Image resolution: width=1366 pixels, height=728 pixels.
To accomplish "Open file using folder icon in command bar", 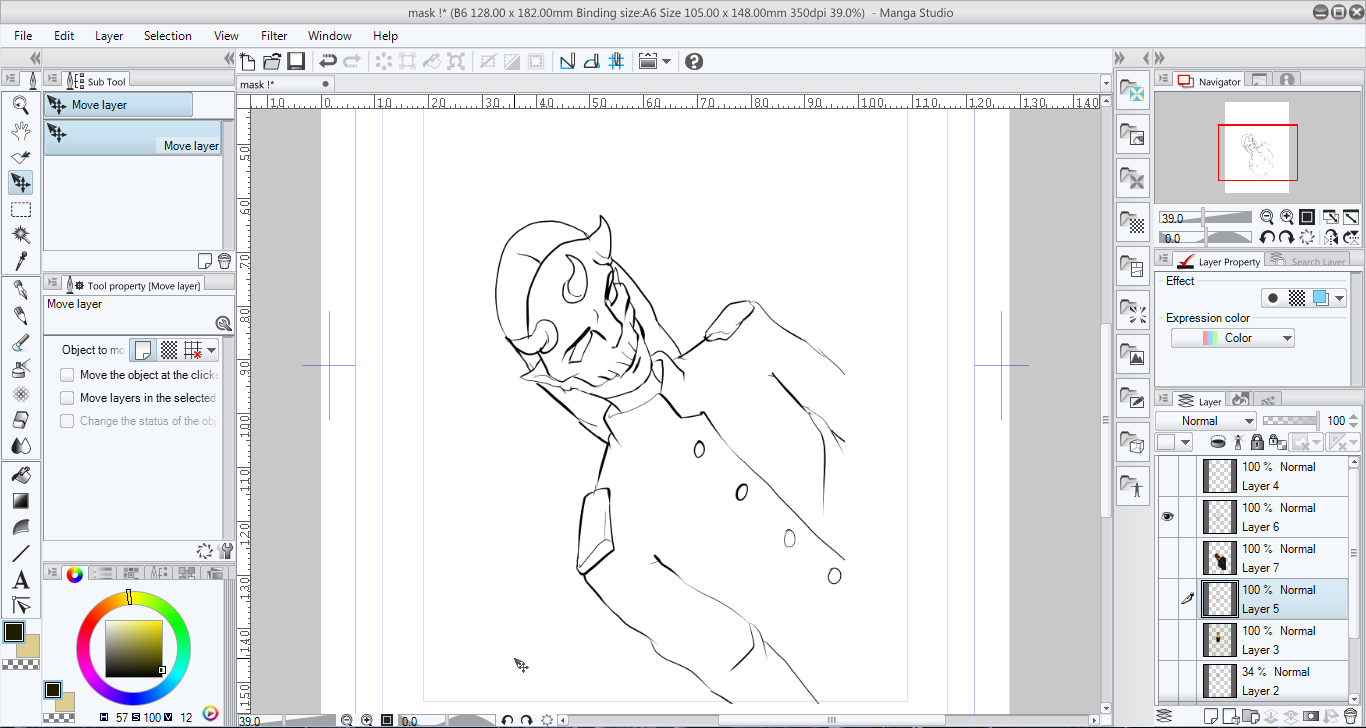I will [x=271, y=61].
